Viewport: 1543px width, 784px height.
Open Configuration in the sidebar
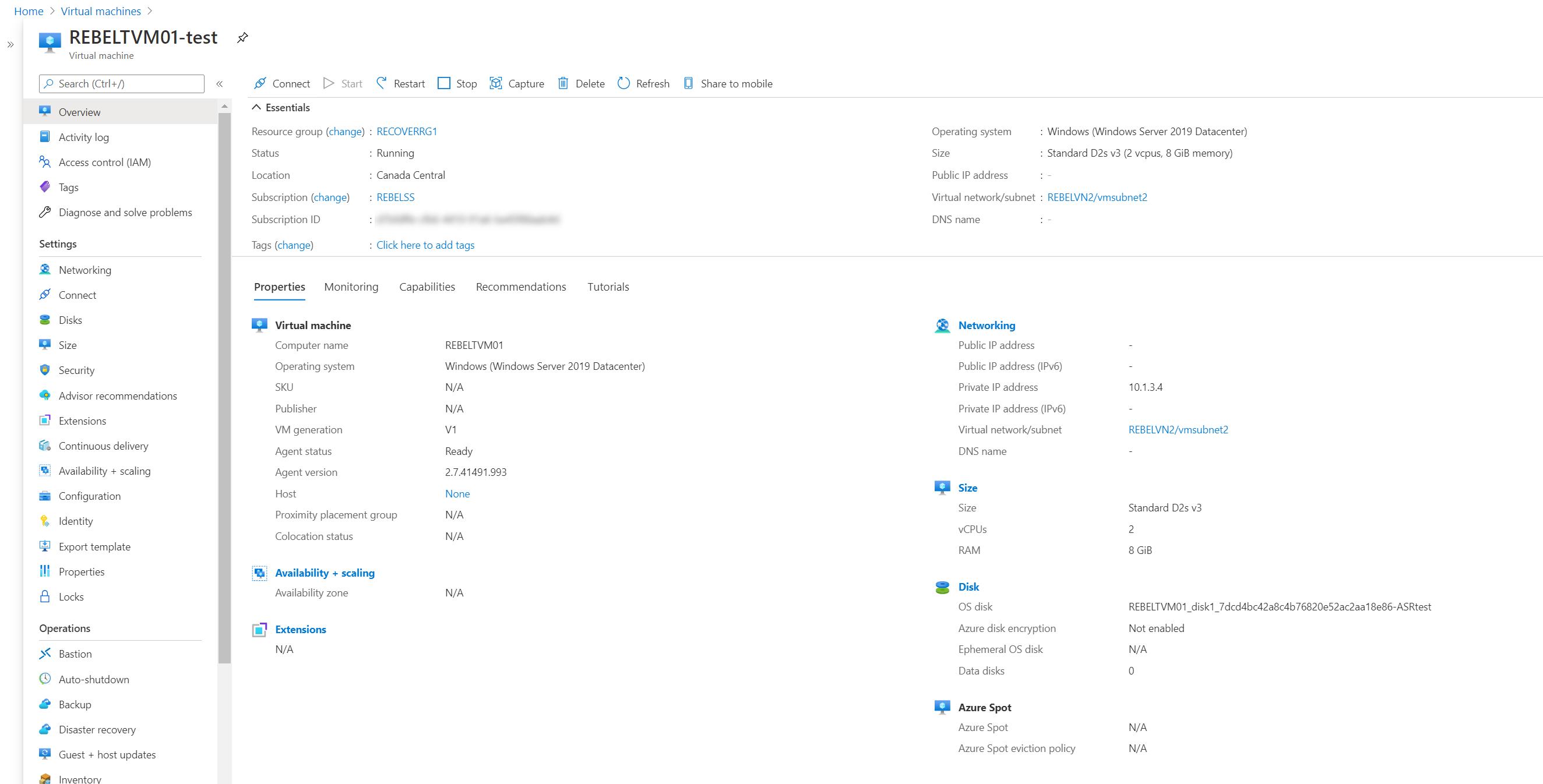coord(89,496)
